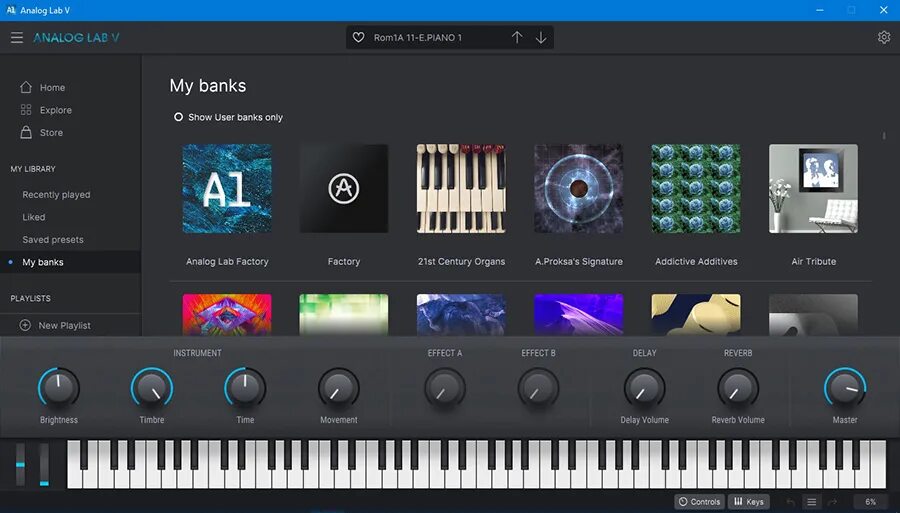Open Saved presets section
Screen dimensions: 900x513
[53, 239]
